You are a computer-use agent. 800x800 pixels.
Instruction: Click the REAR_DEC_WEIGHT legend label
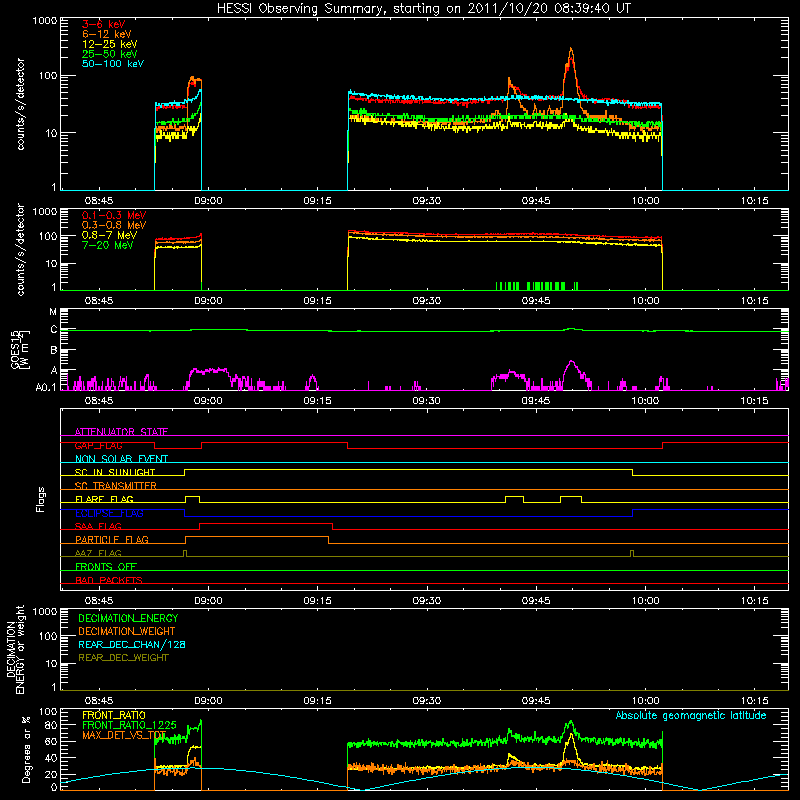point(123,658)
